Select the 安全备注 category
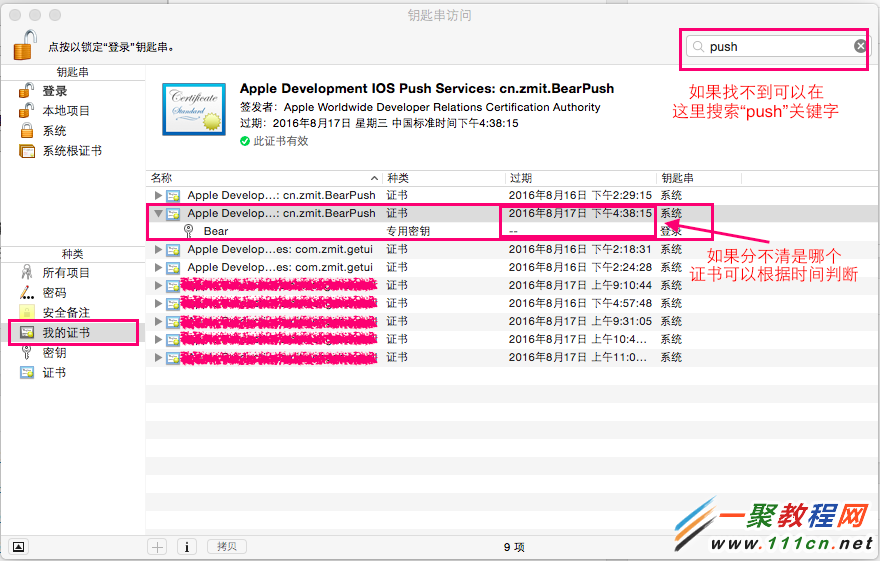The width and height of the screenshot is (880, 561). click(x=66, y=313)
